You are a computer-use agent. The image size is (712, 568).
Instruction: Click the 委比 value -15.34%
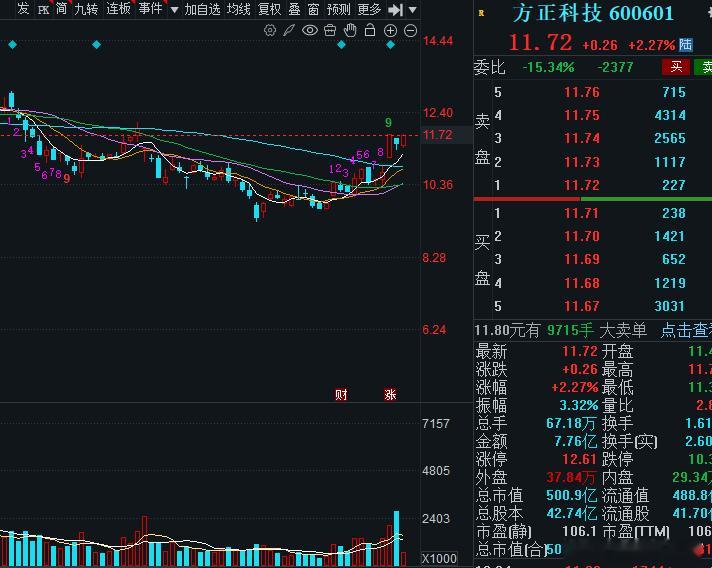[x=549, y=67]
